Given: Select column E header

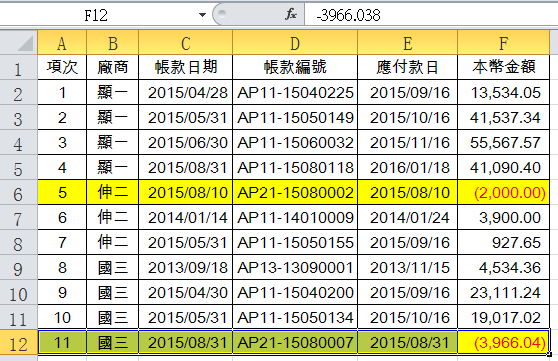Looking at the screenshot, I should (407, 43).
